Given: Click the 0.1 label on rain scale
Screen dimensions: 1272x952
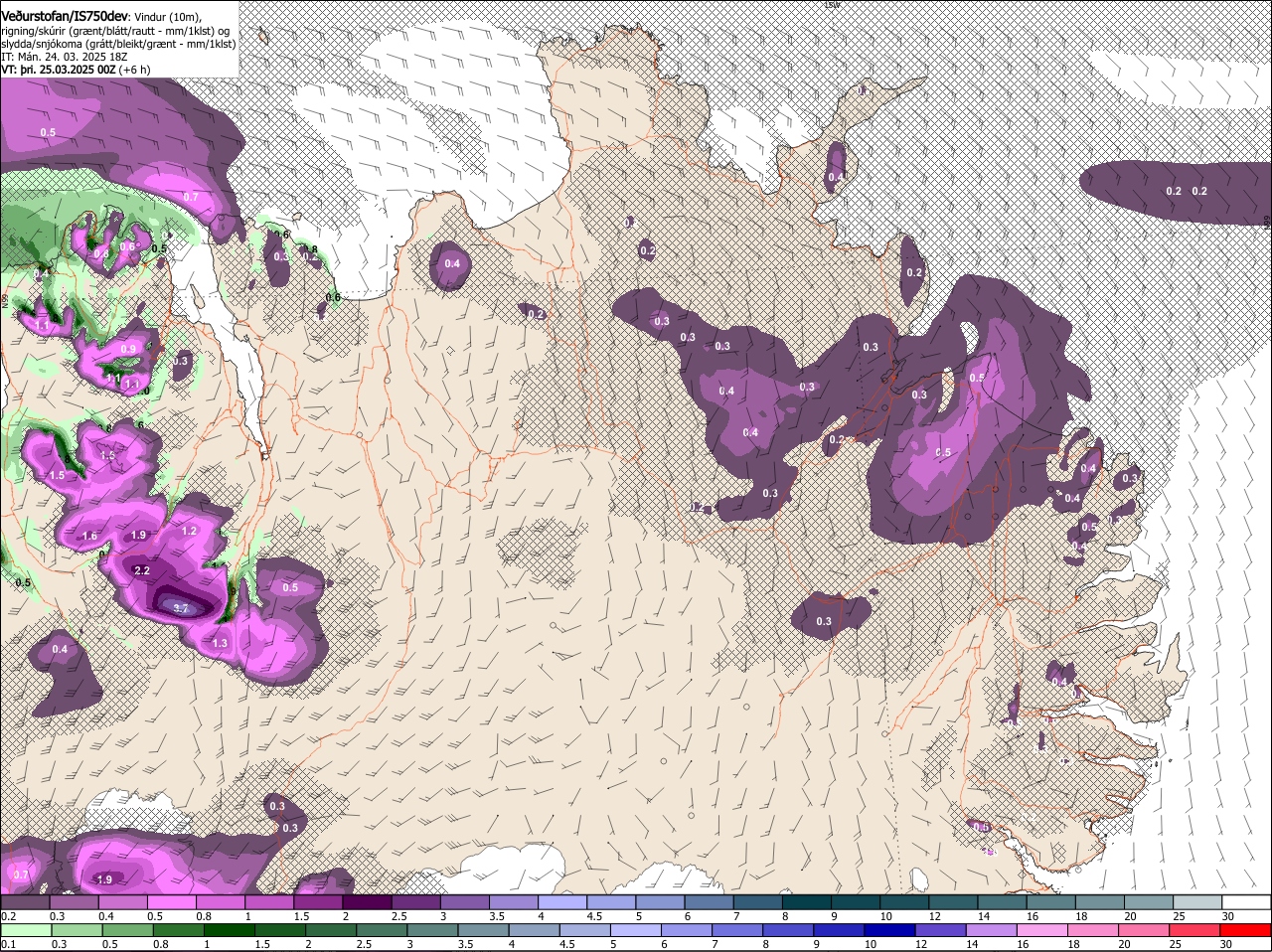Looking at the screenshot, I should pos(8,944).
